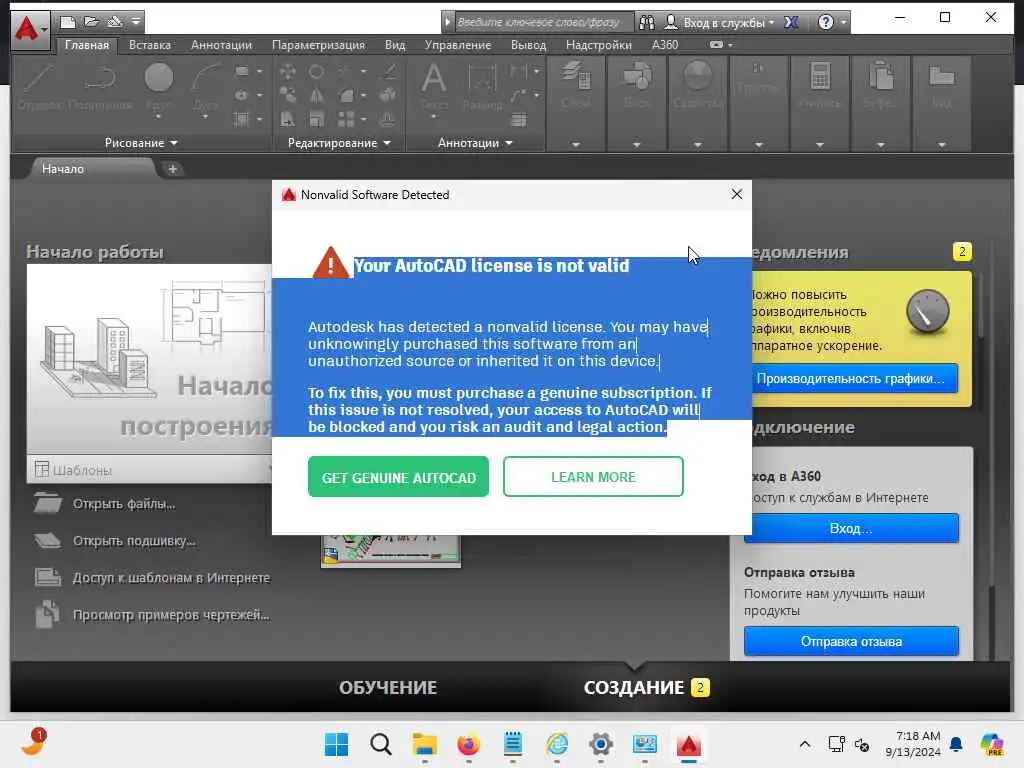The image size is (1024, 768).
Task: Click the Help question mark icon
Action: tap(825, 22)
